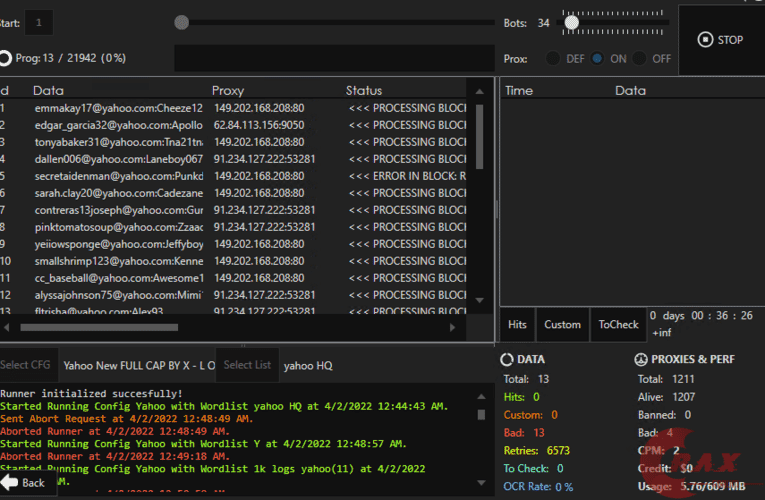The height and width of the screenshot is (500, 765).
Task: Click the Back arrow icon
Action: tap(9, 483)
